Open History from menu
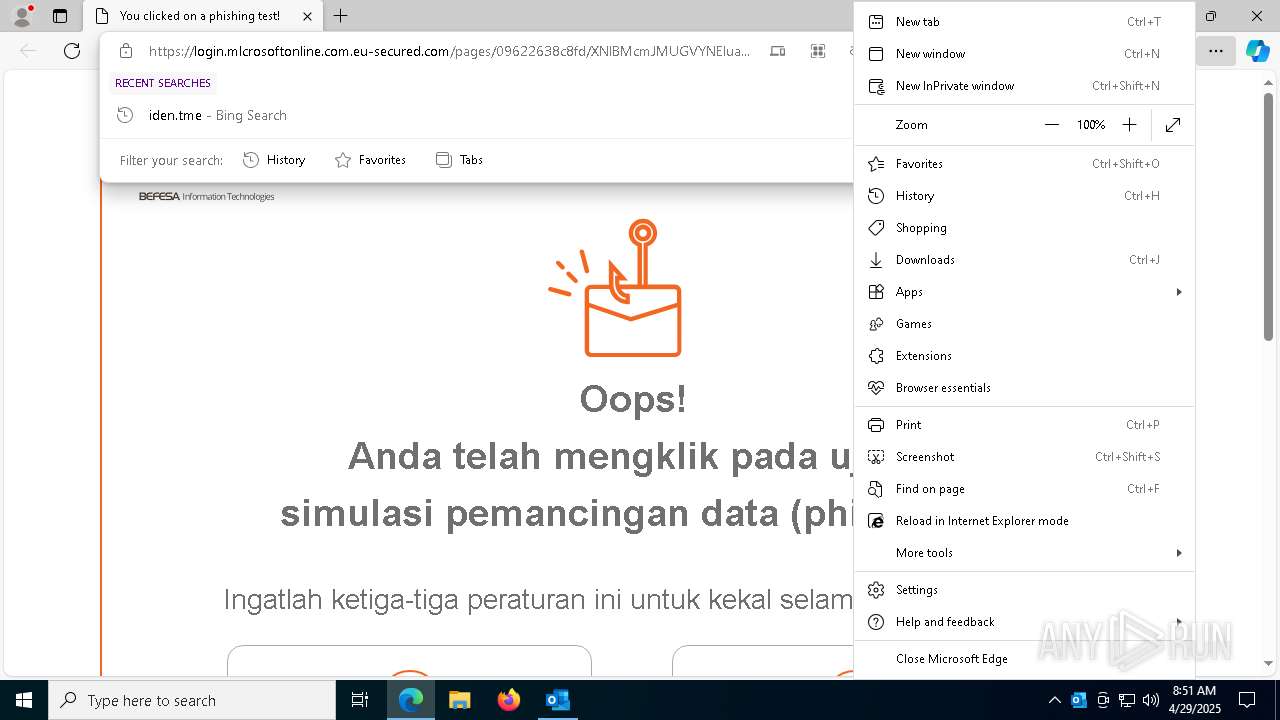Viewport: 1280px width, 720px height. coord(1024,196)
